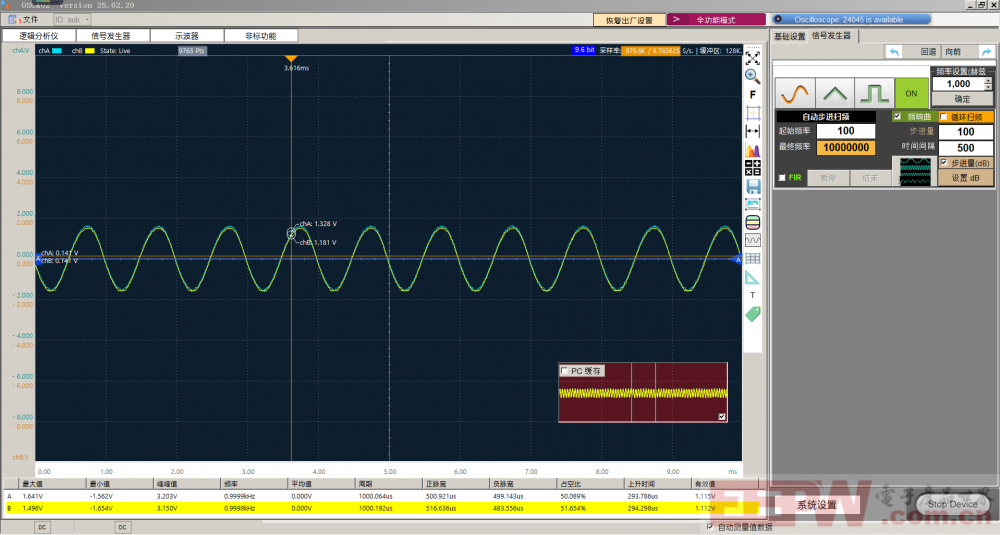
Task: Toggle channel A DC coupling button
Action: (x=42, y=527)
